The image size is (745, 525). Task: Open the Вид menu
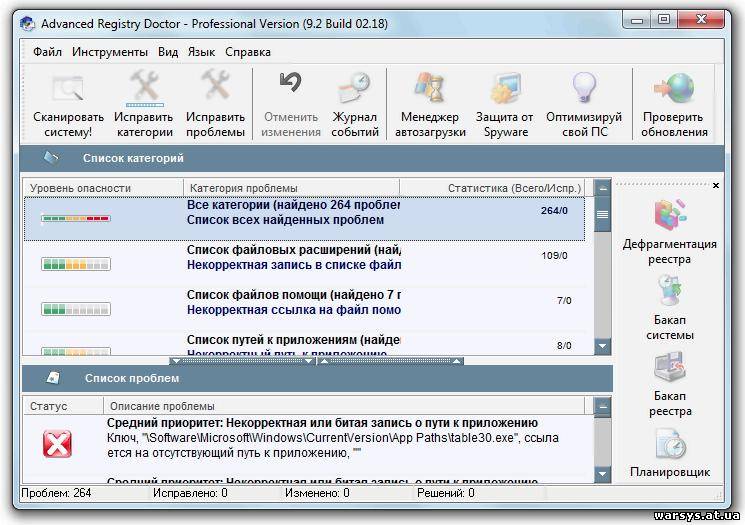point(168,52)
